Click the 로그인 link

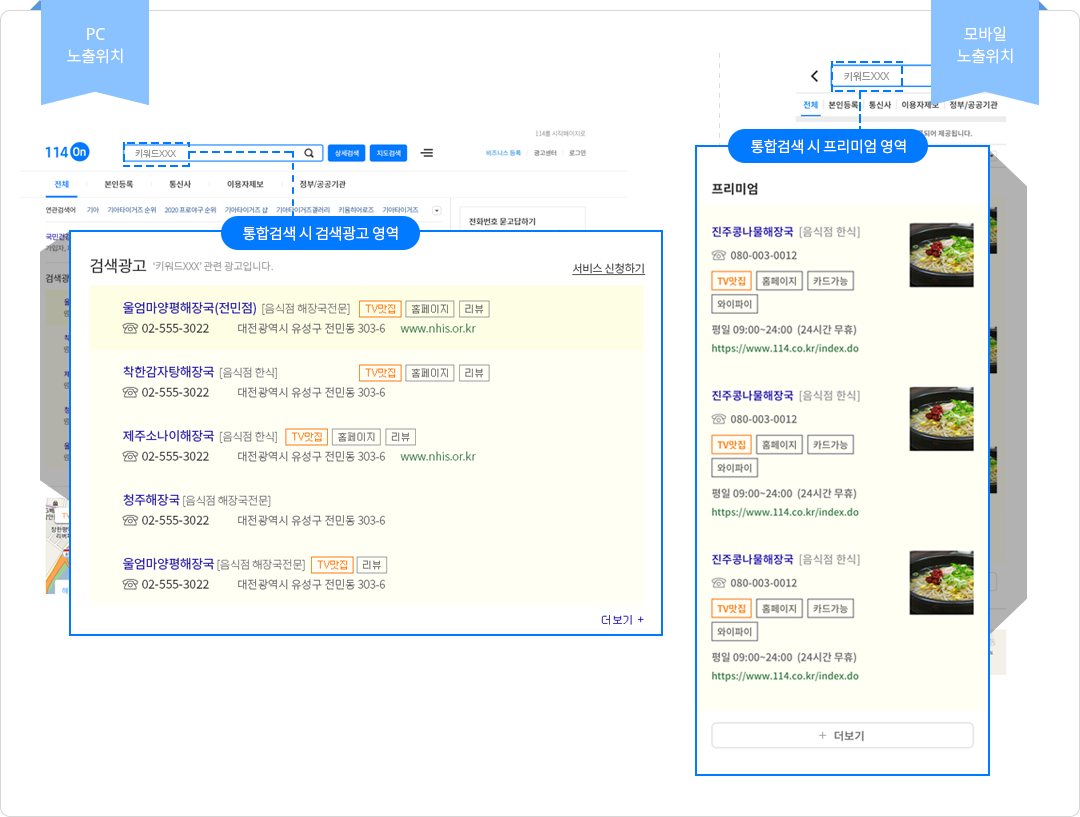(577, 153)
